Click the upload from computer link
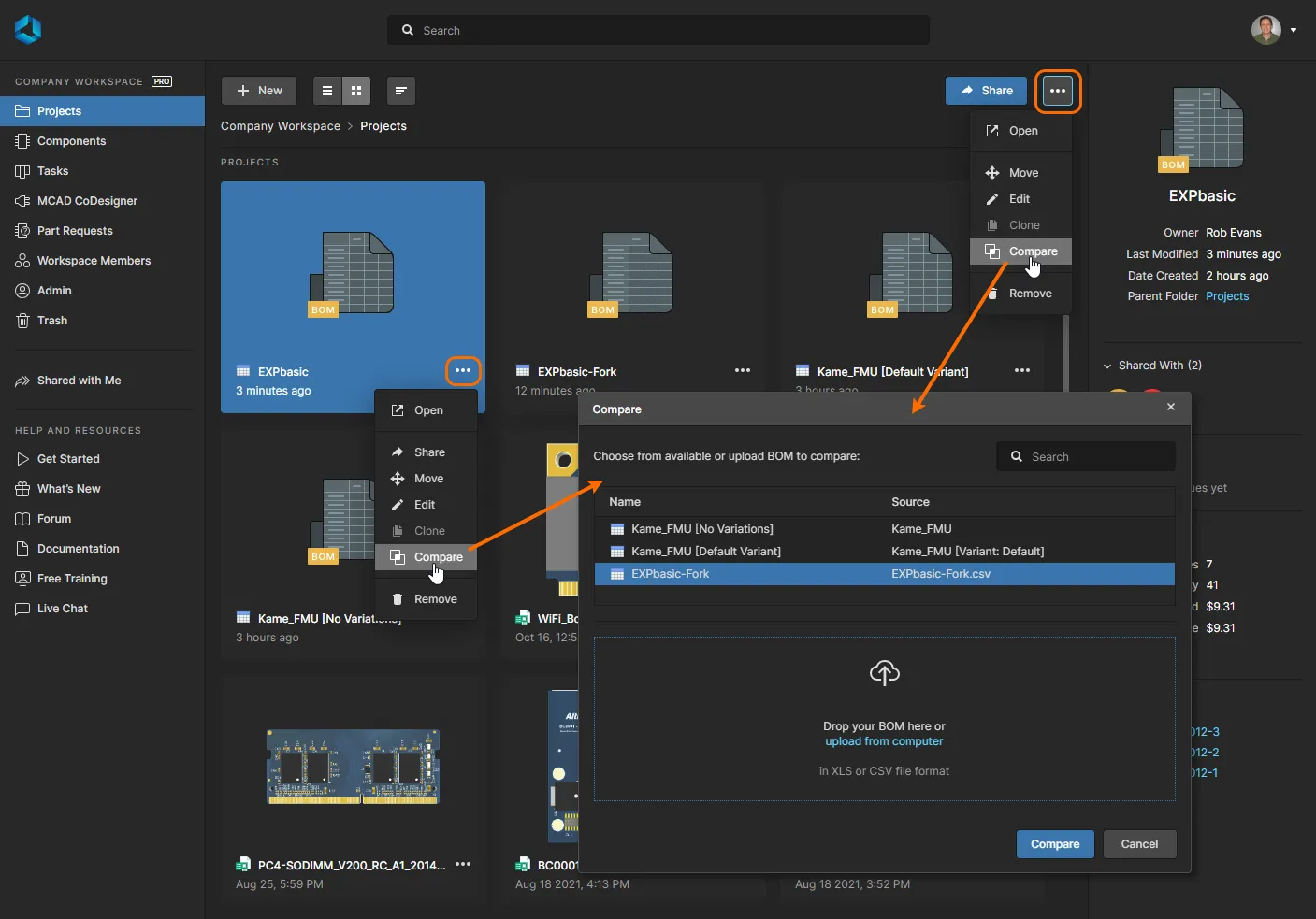Image resolution: width=1316 pixels, height=919 pixels. point(884,741)
